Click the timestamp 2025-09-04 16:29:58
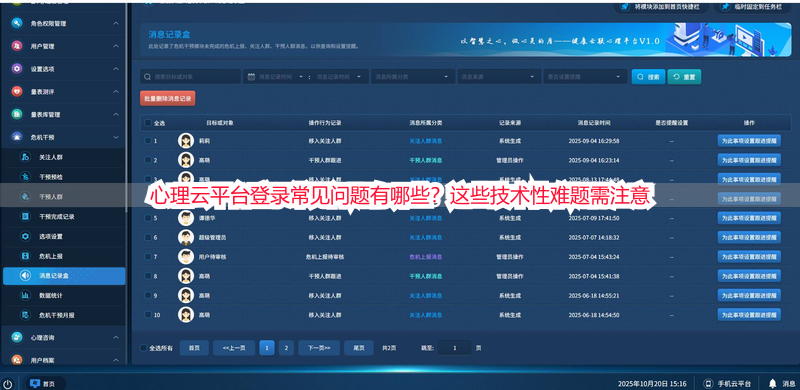This screenshot has height=390, width=800. [594, 140]
